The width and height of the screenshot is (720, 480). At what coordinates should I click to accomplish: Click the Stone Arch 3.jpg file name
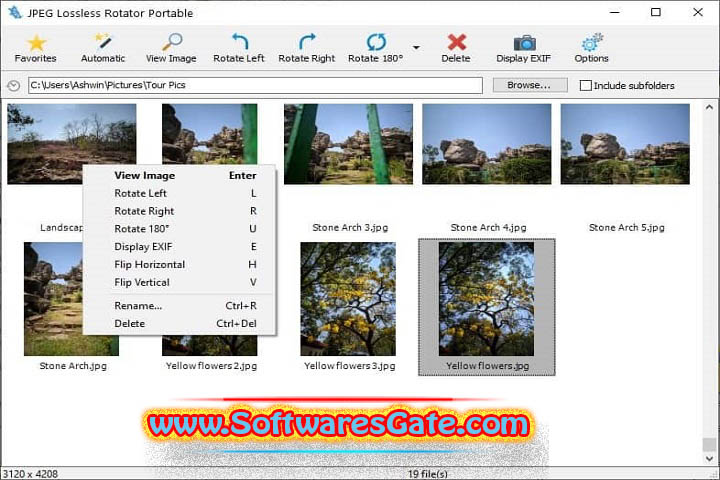350,228
